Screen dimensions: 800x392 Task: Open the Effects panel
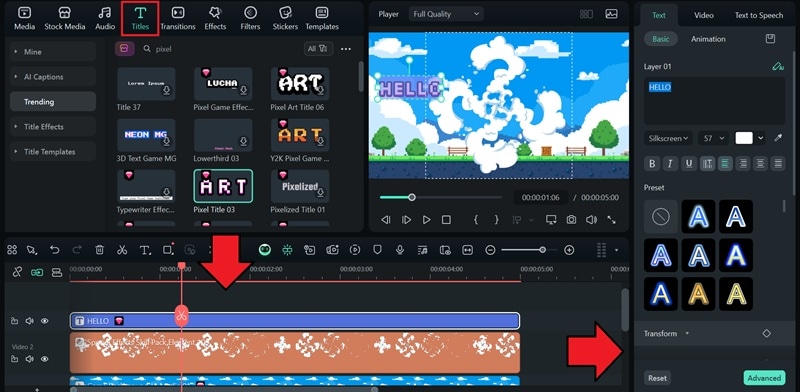tap(215, 19)
